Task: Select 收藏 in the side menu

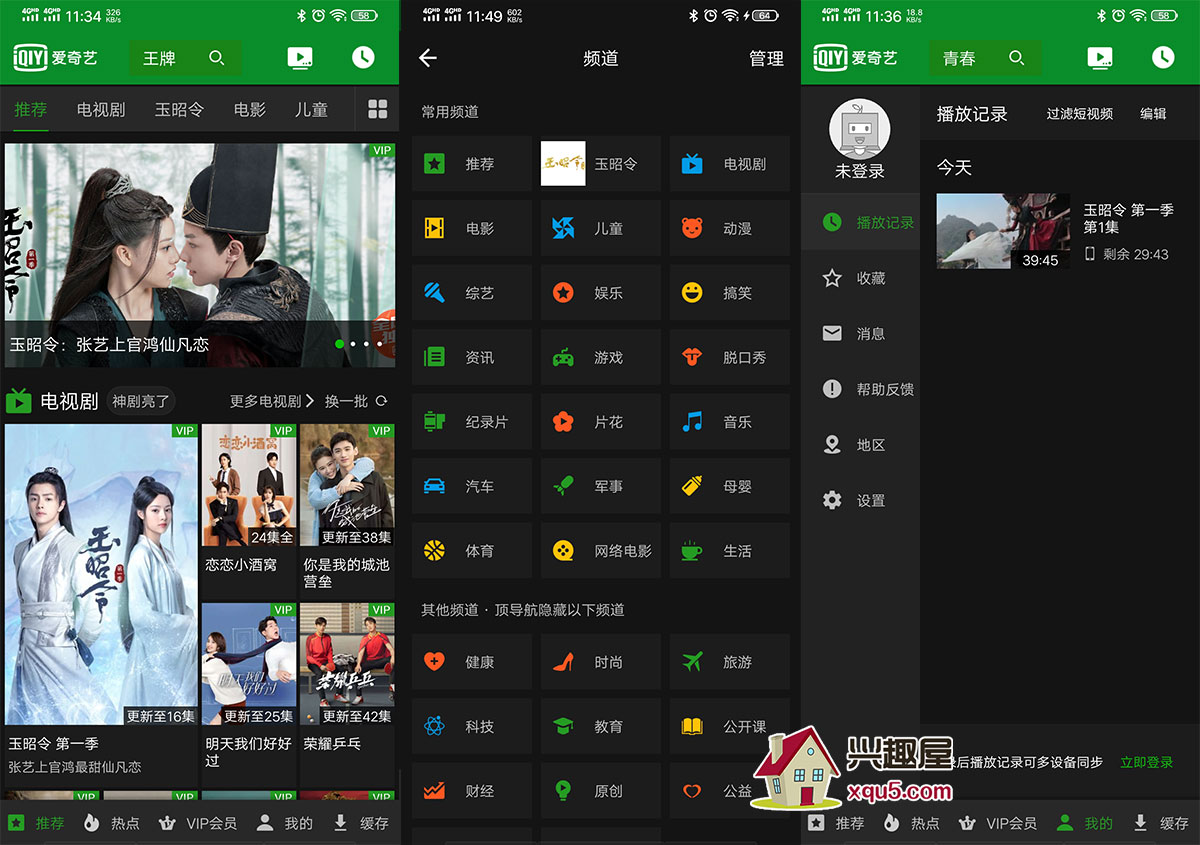Action: click(x=860, y=278)
